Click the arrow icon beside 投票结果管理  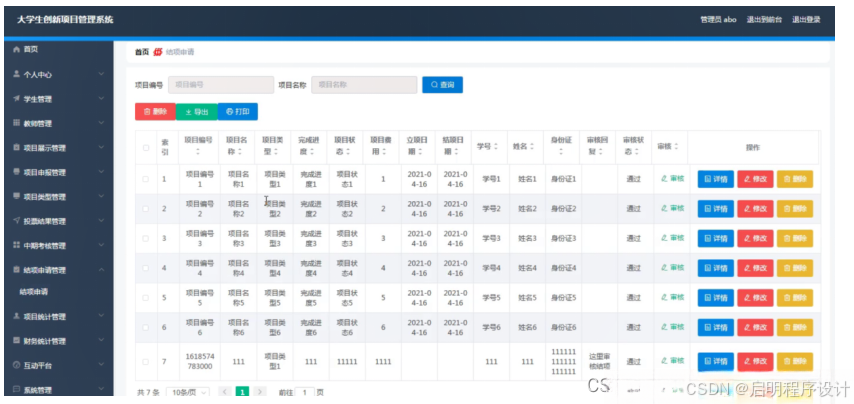[x=16, y=221]
